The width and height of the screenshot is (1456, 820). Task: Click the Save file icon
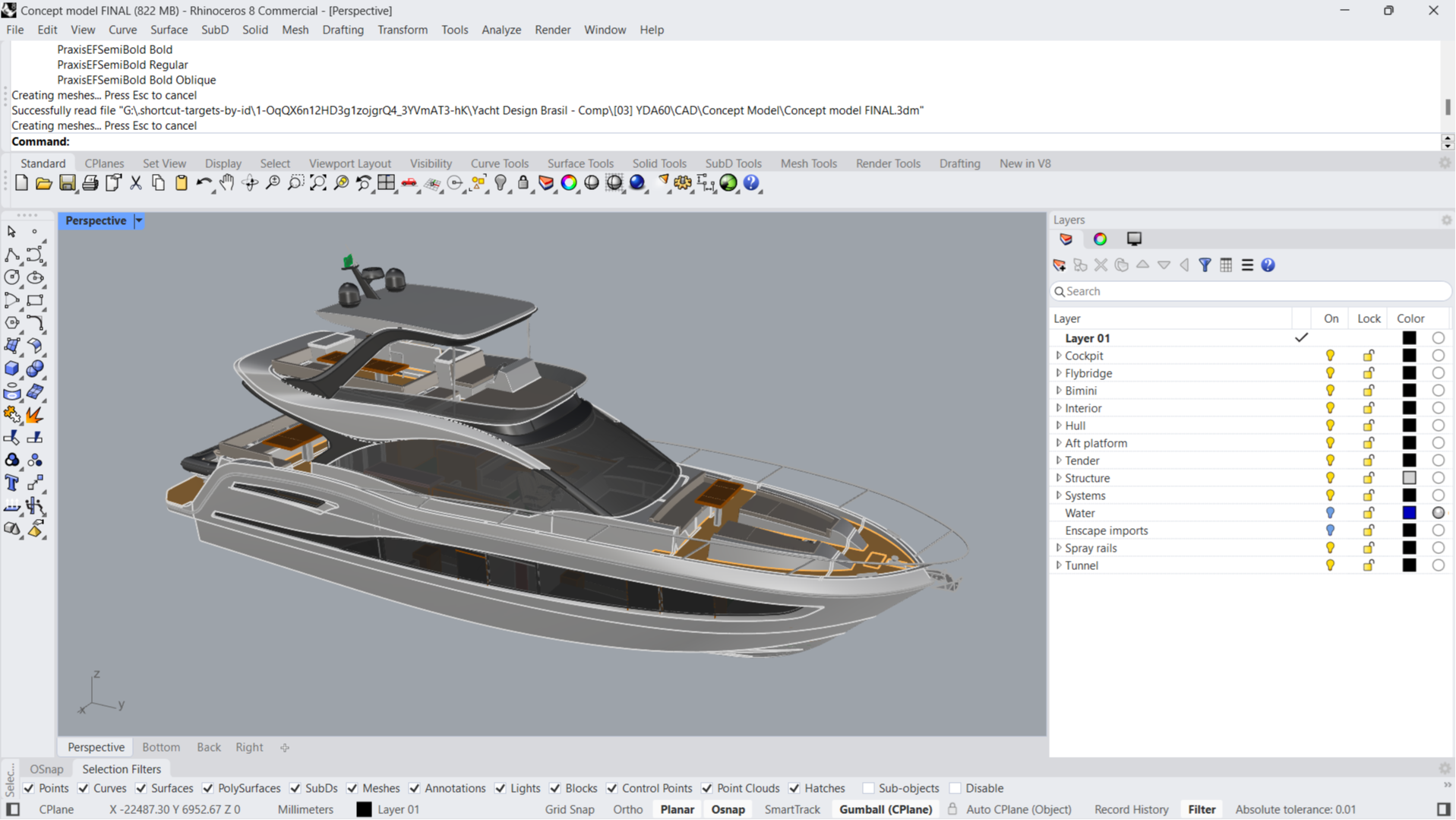[68, 183]
